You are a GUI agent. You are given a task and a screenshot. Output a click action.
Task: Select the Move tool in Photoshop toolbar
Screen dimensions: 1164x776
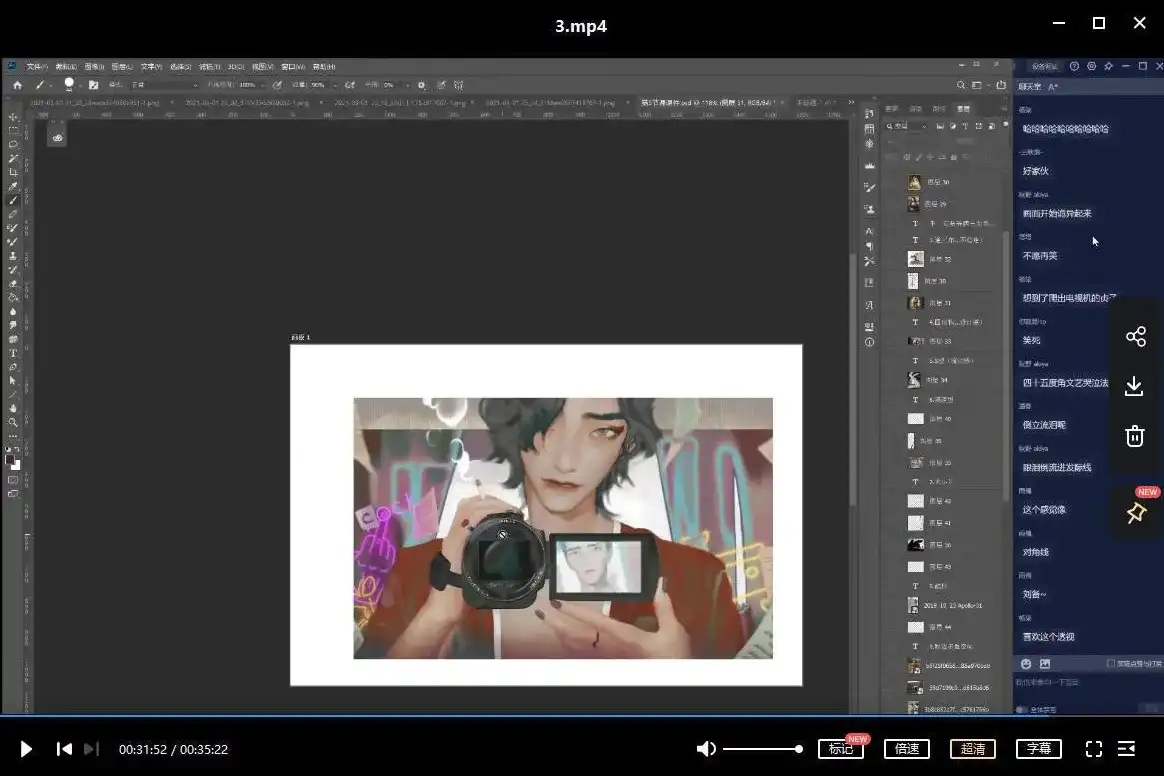[x=14, y=117]
